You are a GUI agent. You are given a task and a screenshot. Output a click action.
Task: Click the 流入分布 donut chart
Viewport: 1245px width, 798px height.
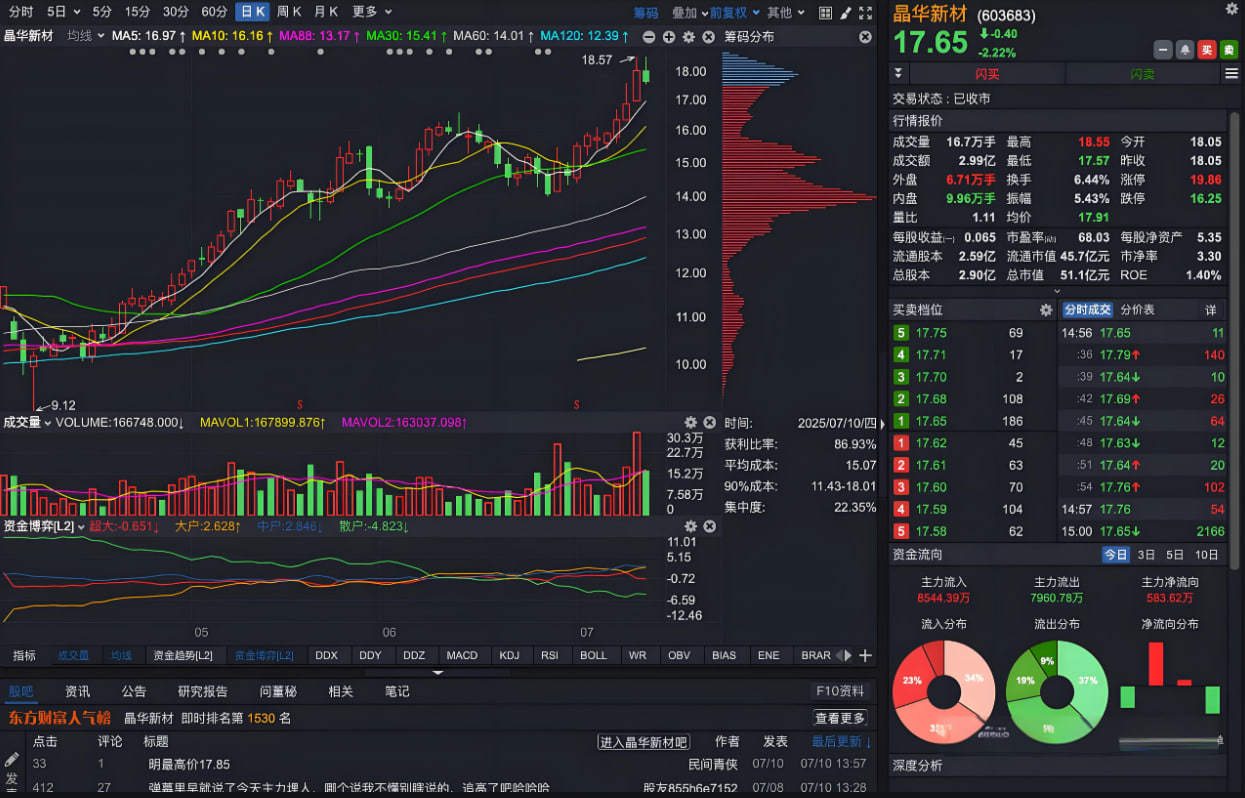943,690
